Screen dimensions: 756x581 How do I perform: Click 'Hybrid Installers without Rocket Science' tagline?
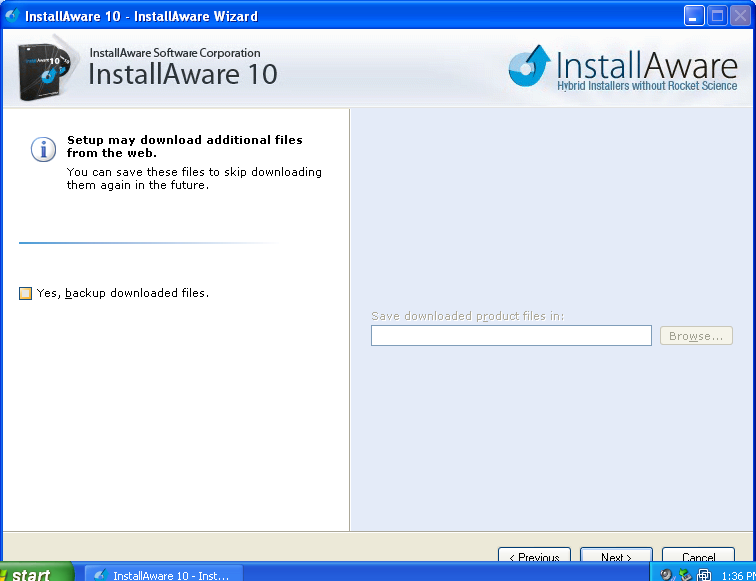pyautogui.click(x=647, y=86)
